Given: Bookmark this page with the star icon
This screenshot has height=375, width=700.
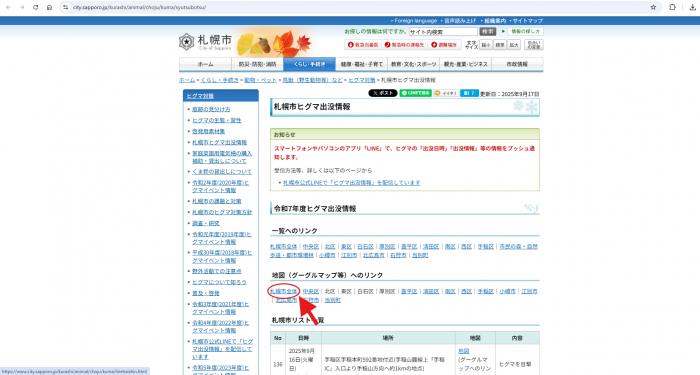Looking at the screenshot, I should [x=653, y=7].
